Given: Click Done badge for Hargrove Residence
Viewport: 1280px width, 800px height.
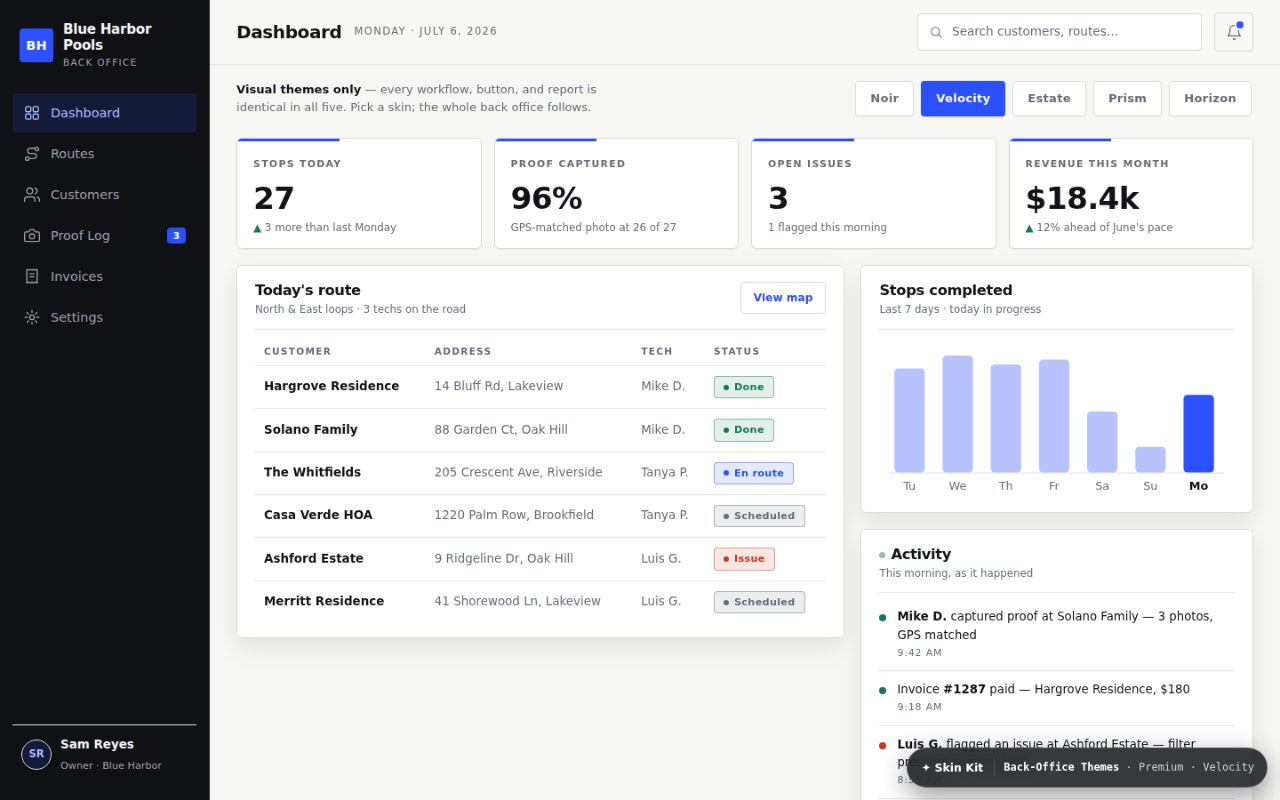Looking at the screenshot, I should click(x=743, y=387).
